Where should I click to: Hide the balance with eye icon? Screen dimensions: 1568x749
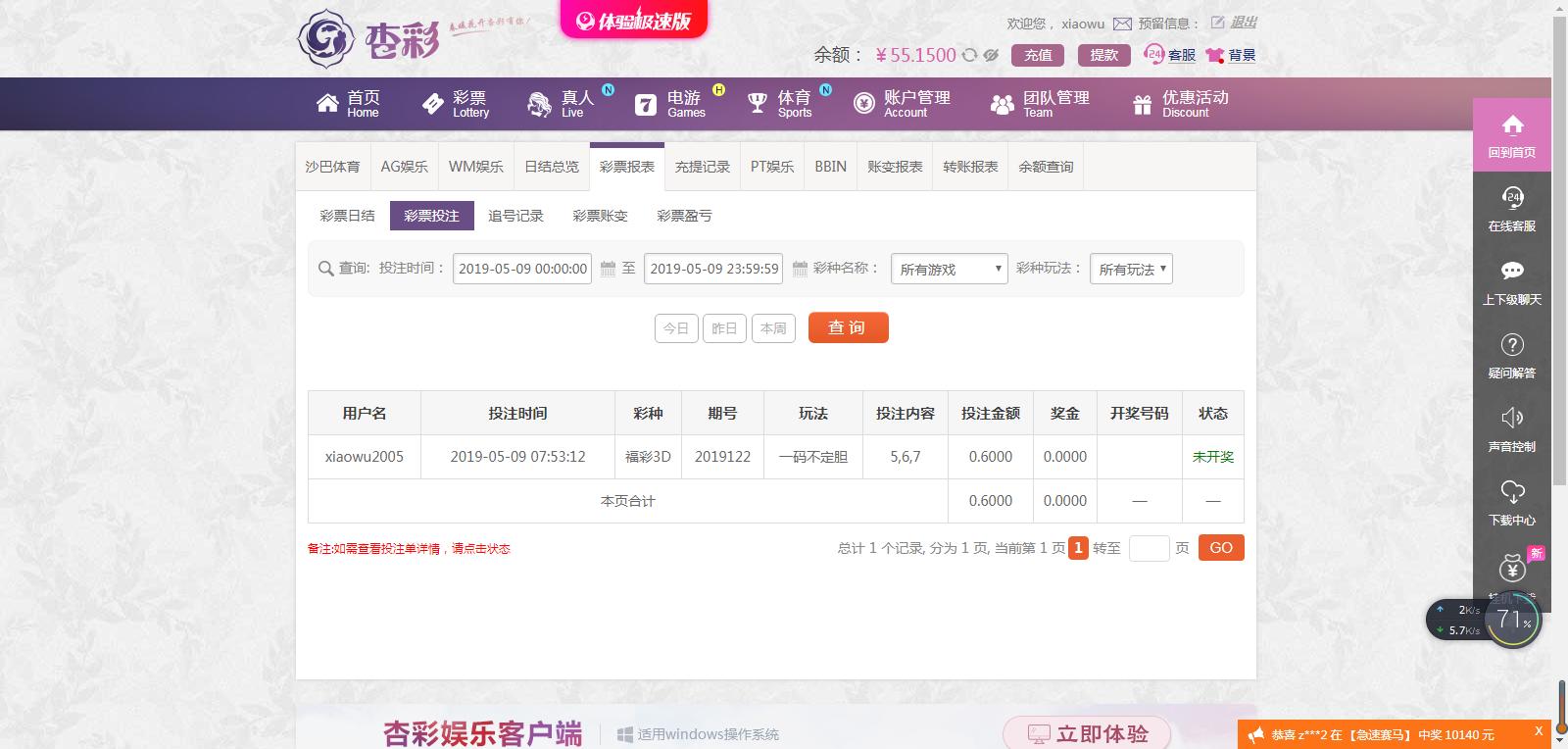[991, 55]
